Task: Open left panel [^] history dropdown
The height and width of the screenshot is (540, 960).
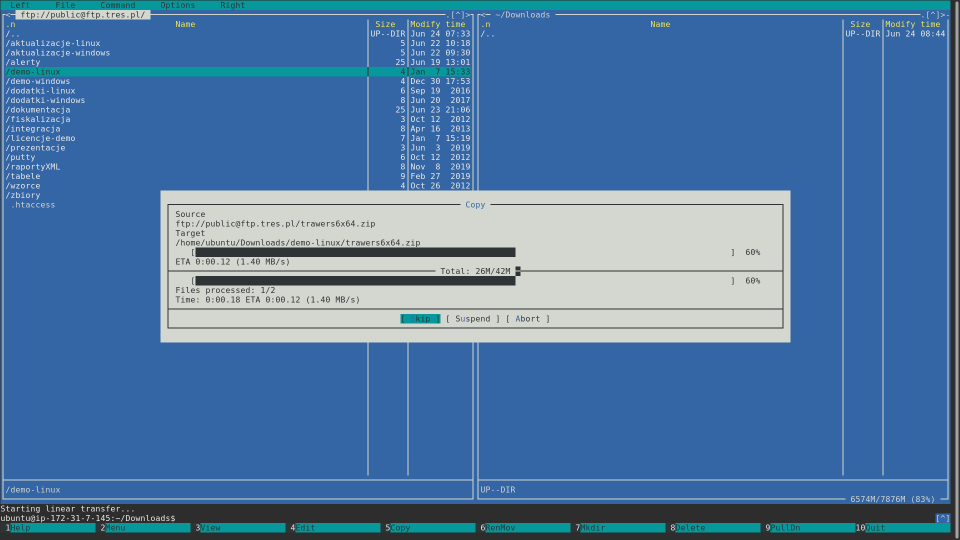Action: coord(457,15)
